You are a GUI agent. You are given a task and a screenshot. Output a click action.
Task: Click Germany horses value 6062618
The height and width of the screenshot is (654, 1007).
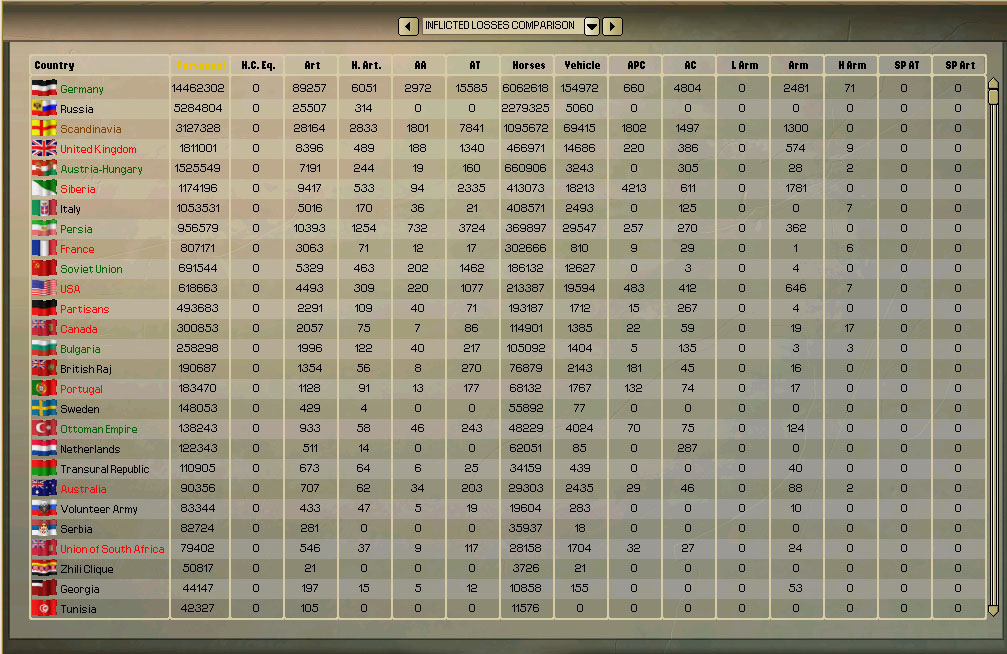525,88
